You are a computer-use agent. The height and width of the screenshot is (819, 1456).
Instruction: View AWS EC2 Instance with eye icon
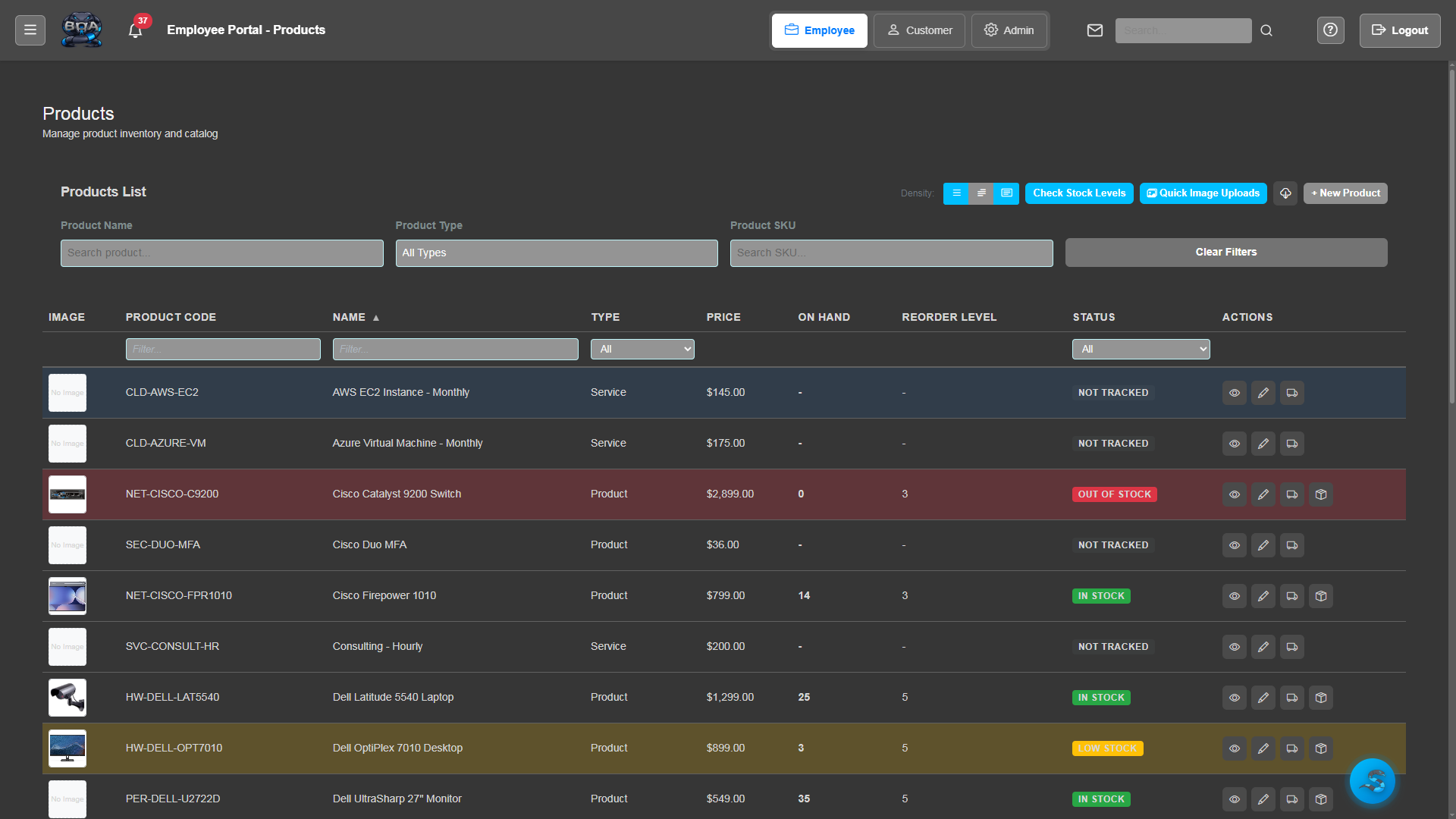[1234, 393]
